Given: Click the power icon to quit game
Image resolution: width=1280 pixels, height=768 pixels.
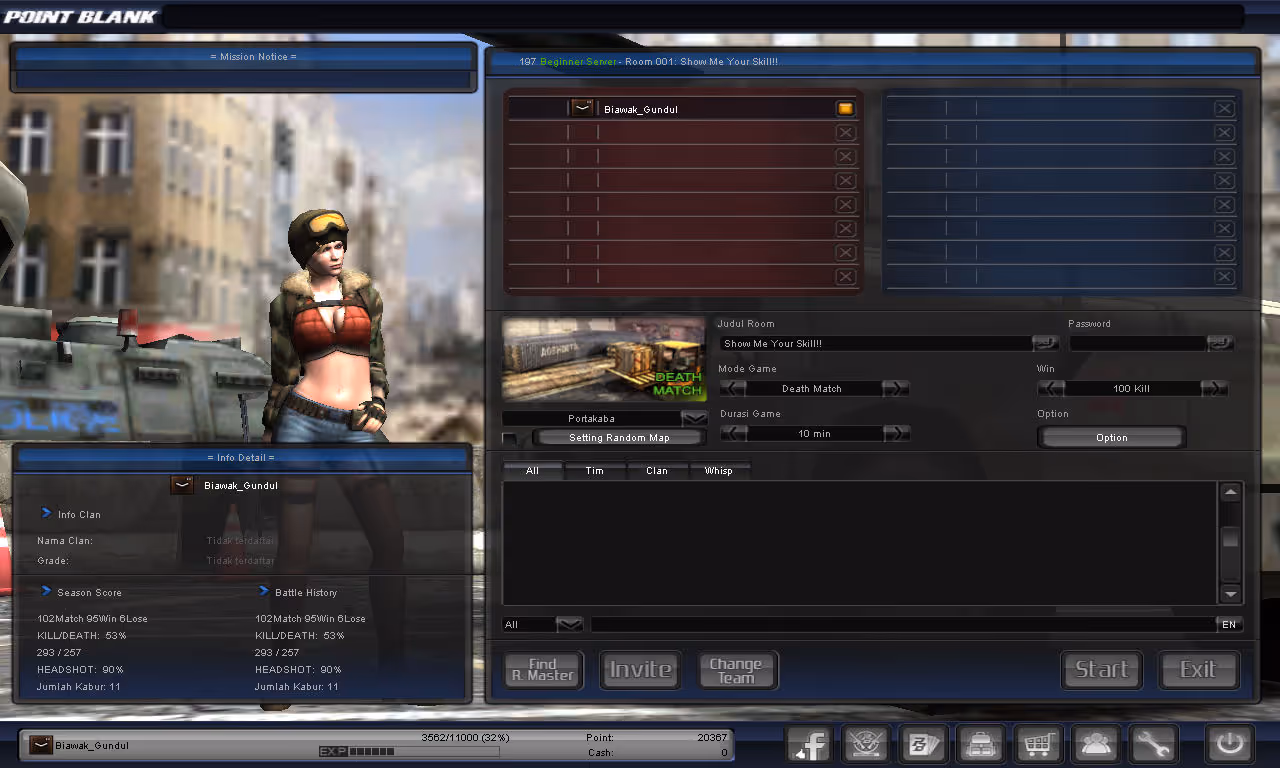Looking at the screenshot, I should [1229, 745].
